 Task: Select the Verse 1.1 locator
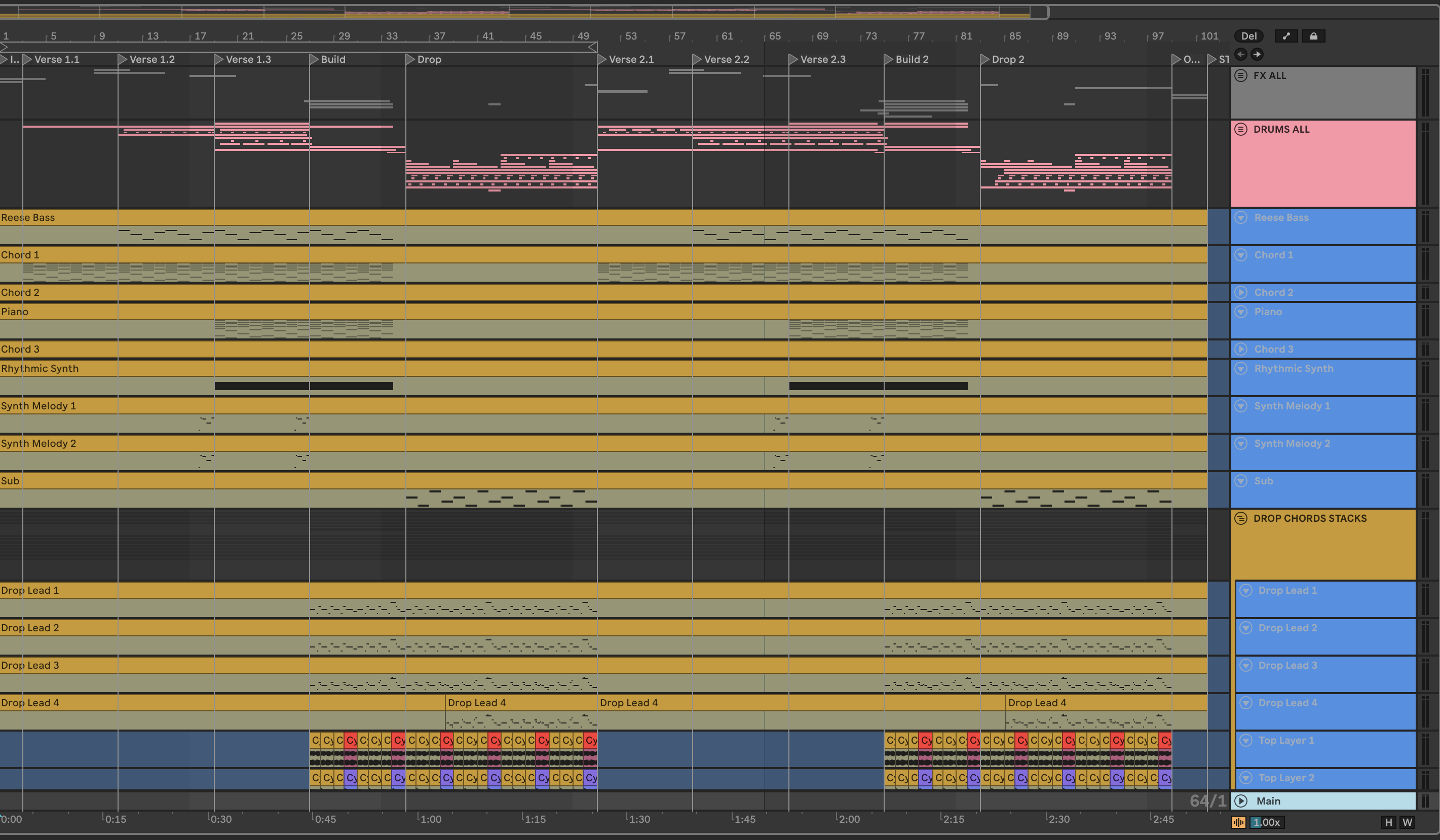[x=51, y=59]
